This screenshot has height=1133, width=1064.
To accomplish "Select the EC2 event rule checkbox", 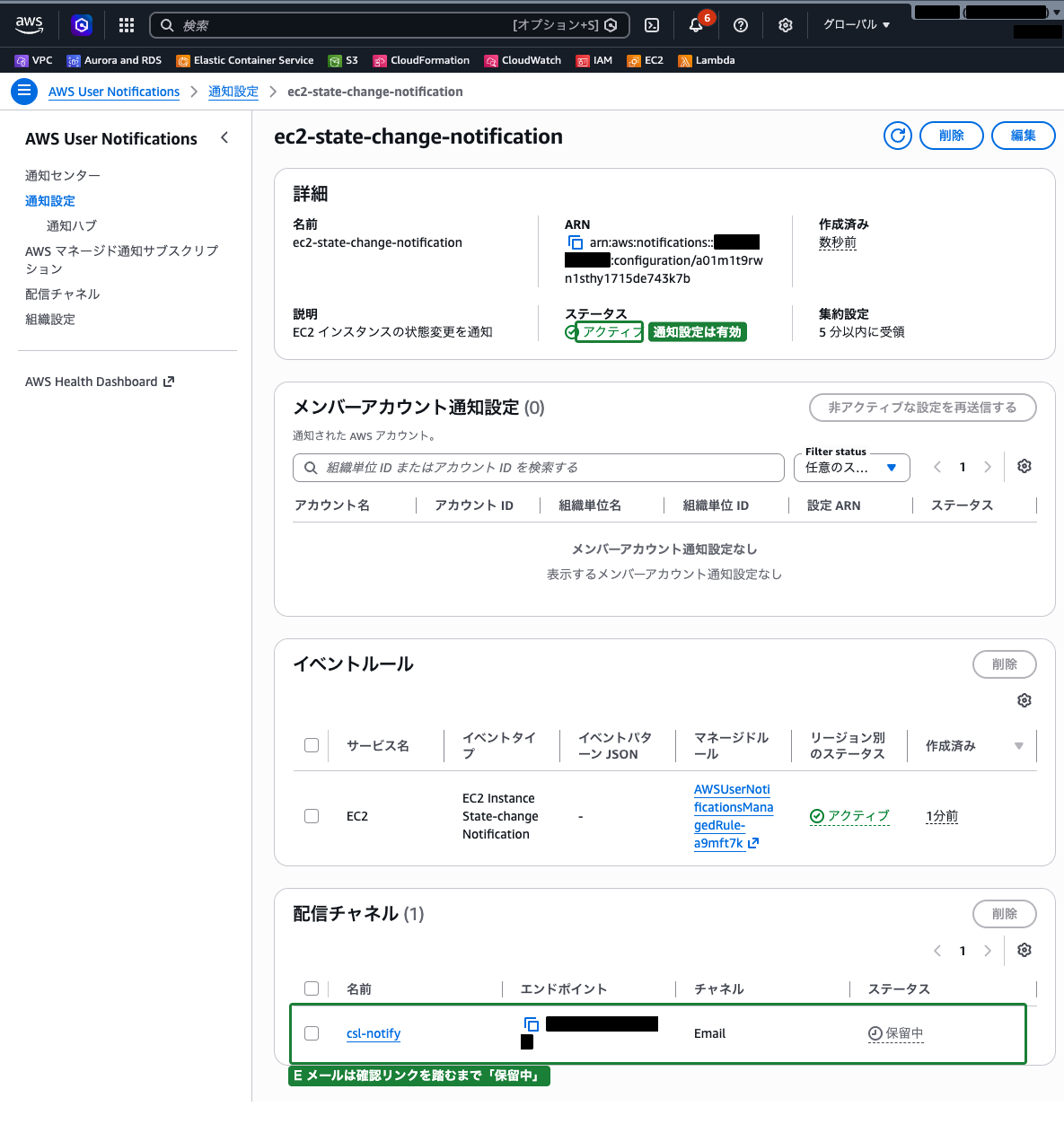I will click(x=312, y=816).
